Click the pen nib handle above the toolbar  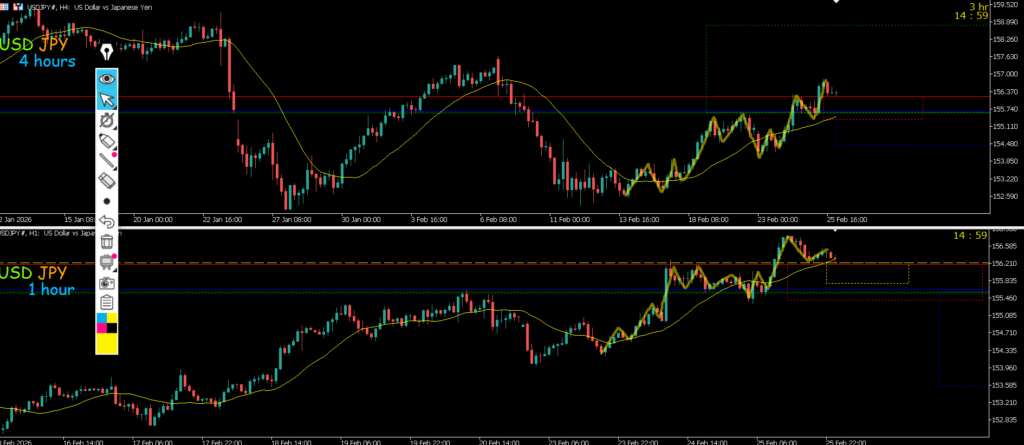[107, 52]
